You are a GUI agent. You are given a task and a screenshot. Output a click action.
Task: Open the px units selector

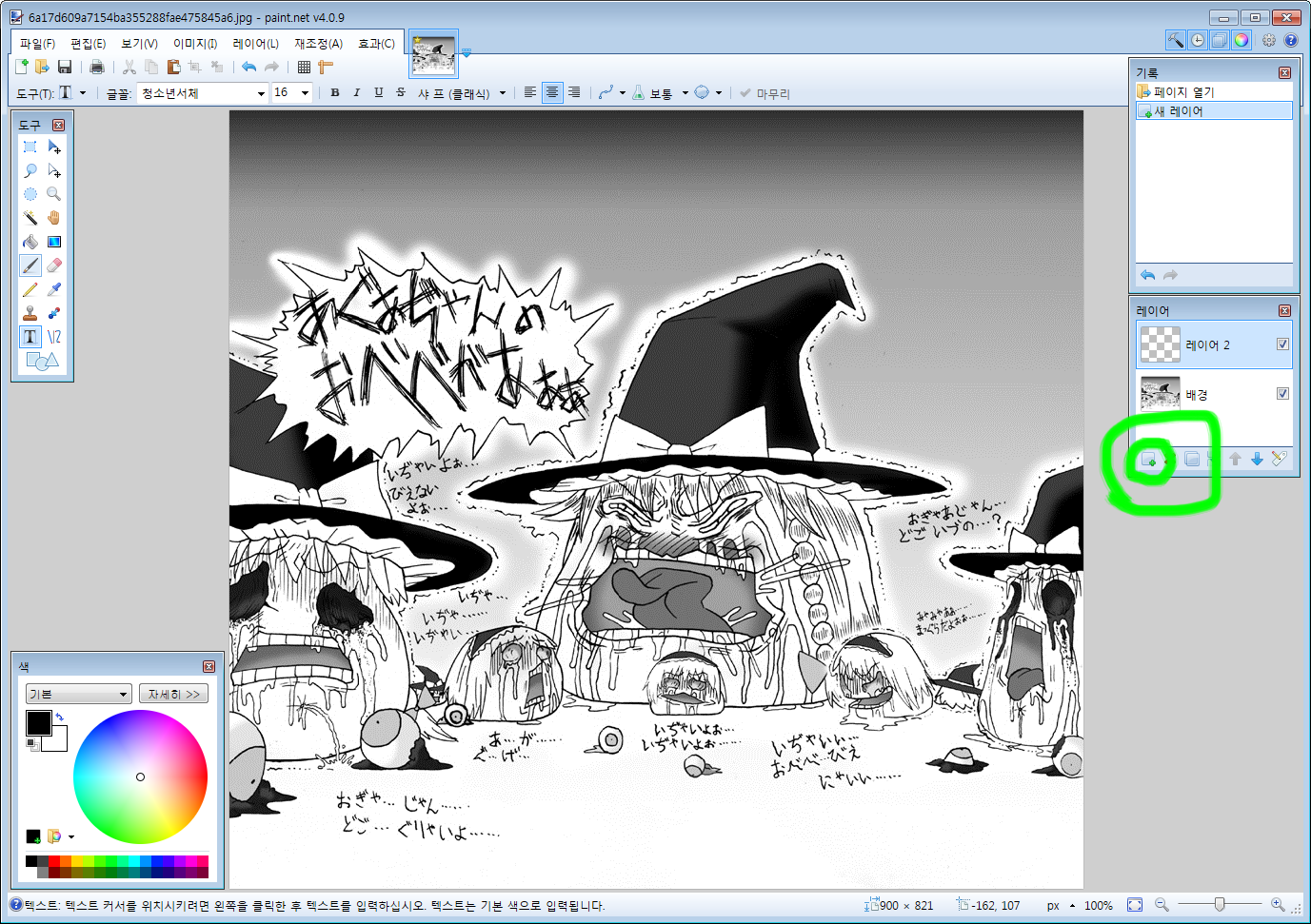click(1061, 906)
